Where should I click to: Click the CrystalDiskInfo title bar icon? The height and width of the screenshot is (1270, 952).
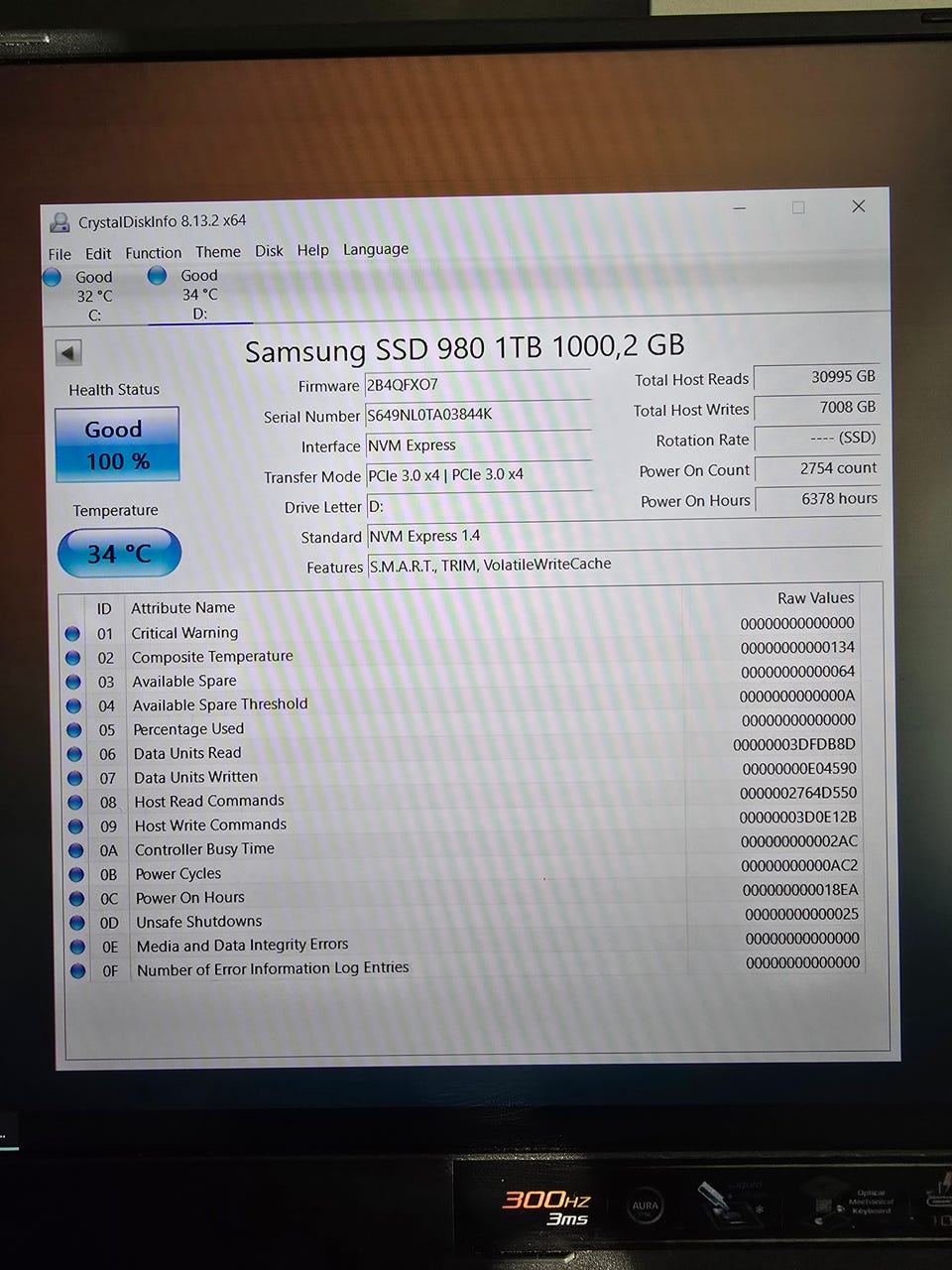click(59, 222)
